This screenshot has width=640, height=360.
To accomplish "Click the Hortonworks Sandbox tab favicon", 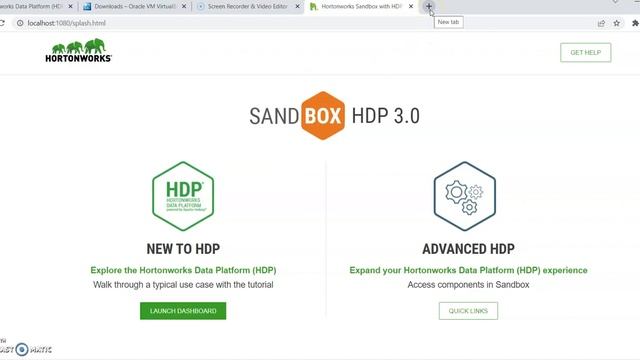I will tap(313, 7).
